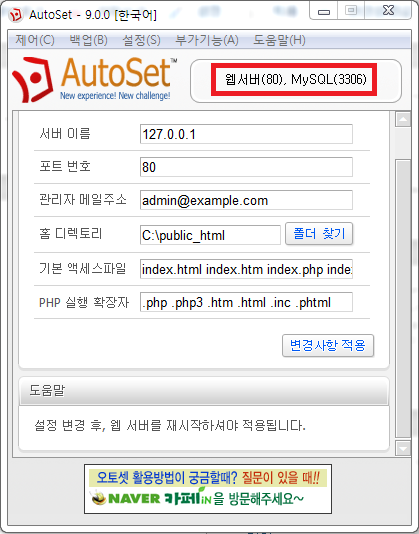This screenshot has height=534, width=419.
Task: Click the AutoSet logo image
Action: click(x=95, y=80)
